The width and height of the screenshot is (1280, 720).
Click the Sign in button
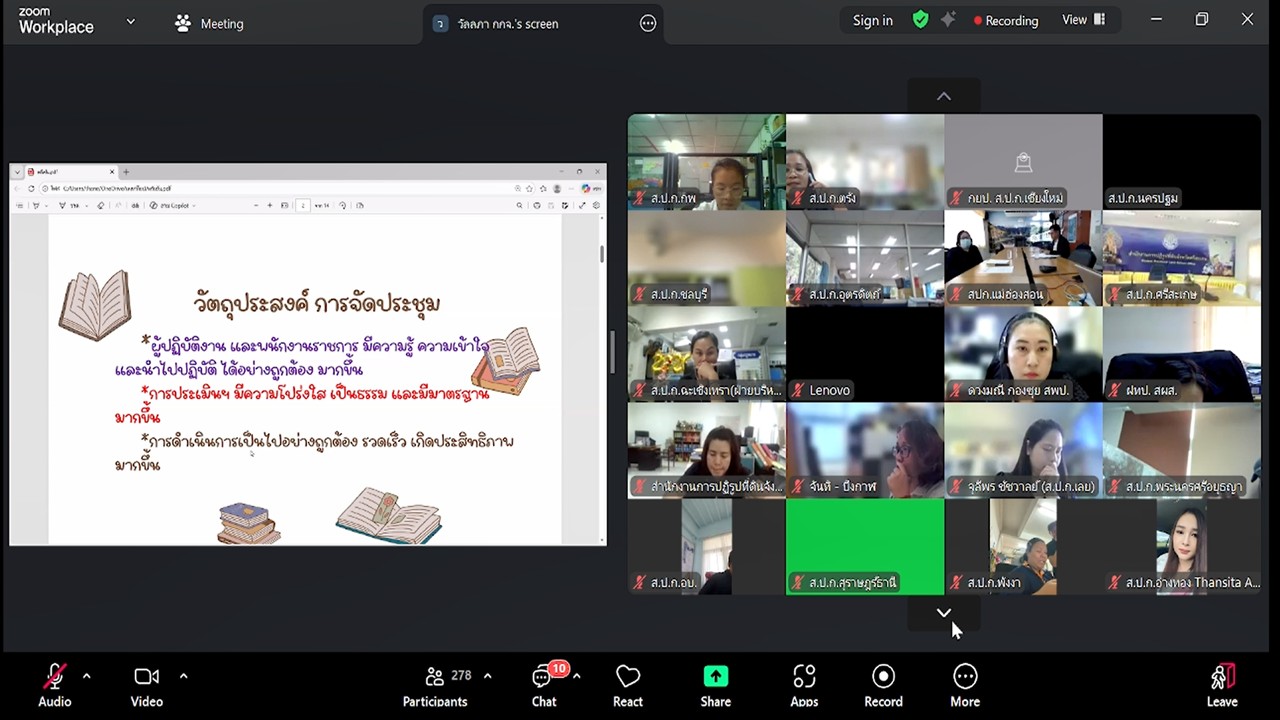872,19
